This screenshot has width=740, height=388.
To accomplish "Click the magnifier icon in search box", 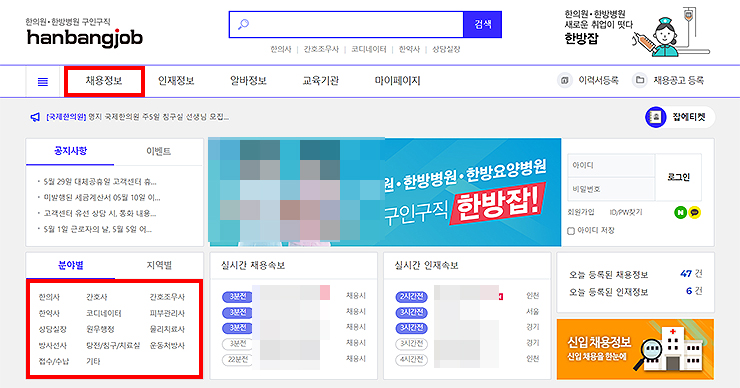I will [x=244, y=24].
